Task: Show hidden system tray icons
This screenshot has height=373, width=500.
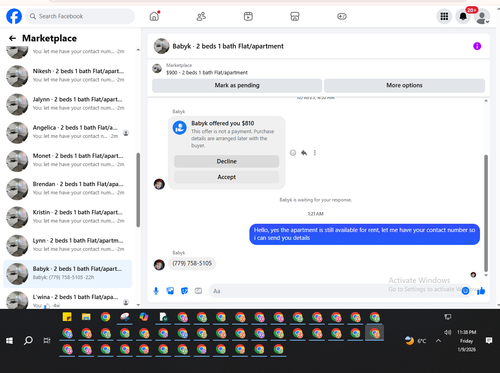Action: (x=438, y=341)
